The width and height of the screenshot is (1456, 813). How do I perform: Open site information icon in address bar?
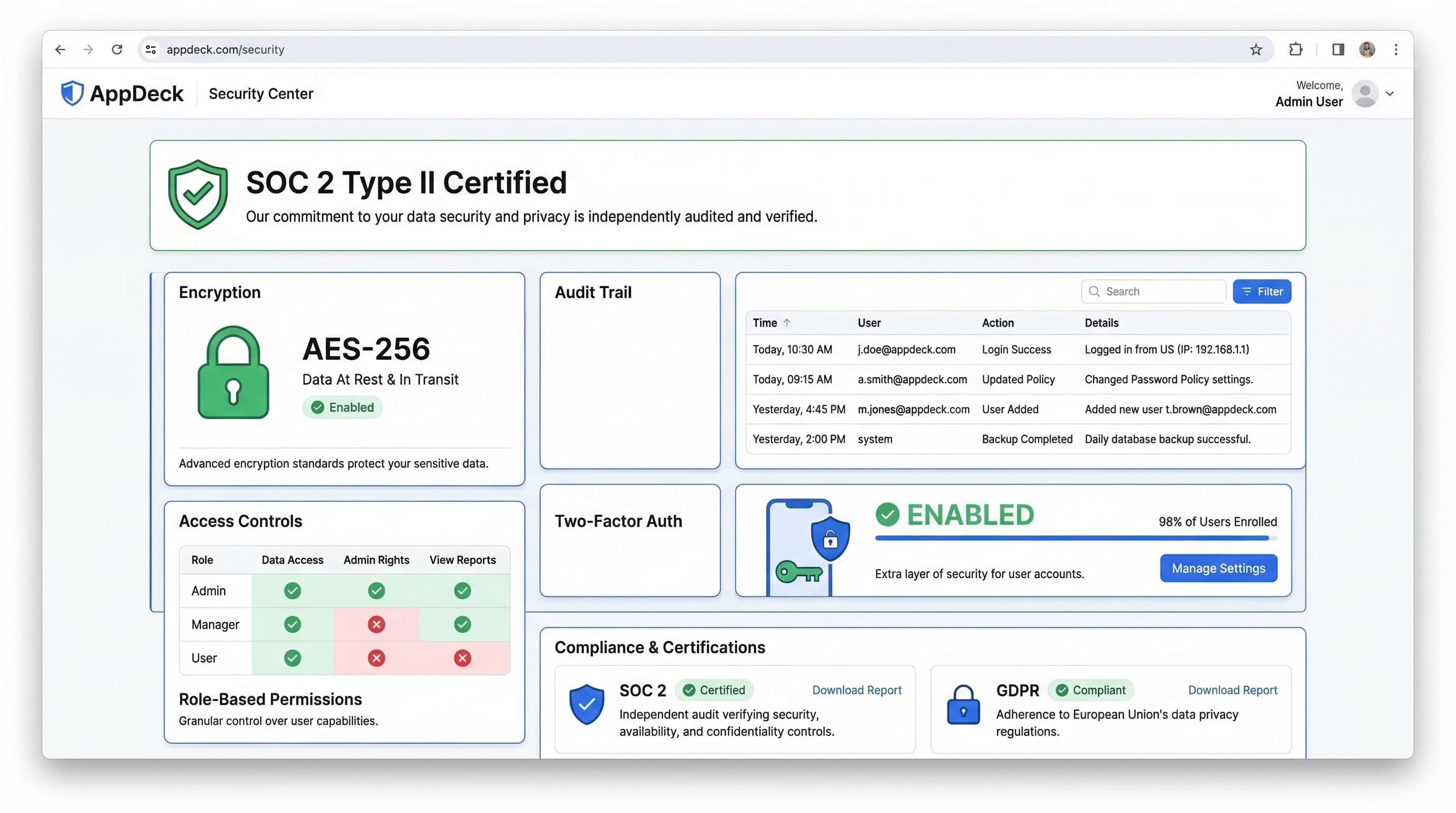pos(151,50)
